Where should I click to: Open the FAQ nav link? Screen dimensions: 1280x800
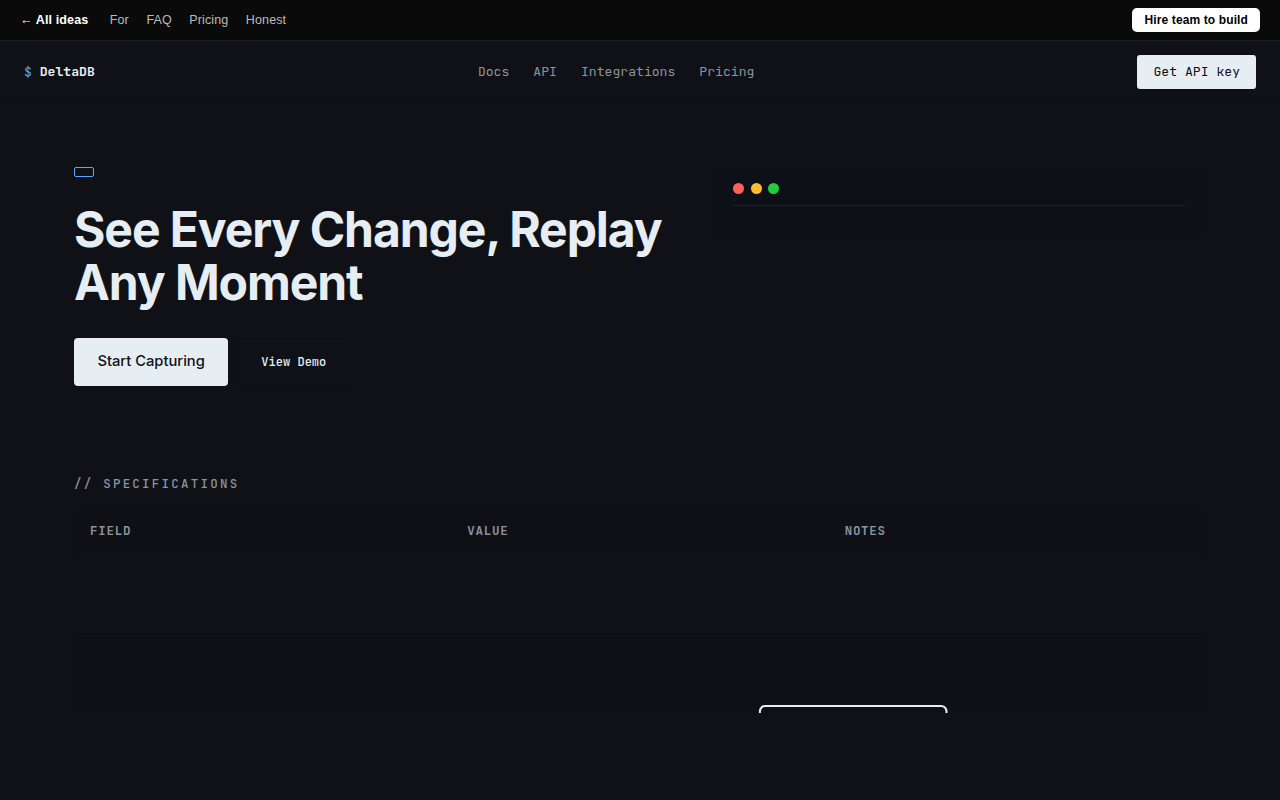point(159,20)
